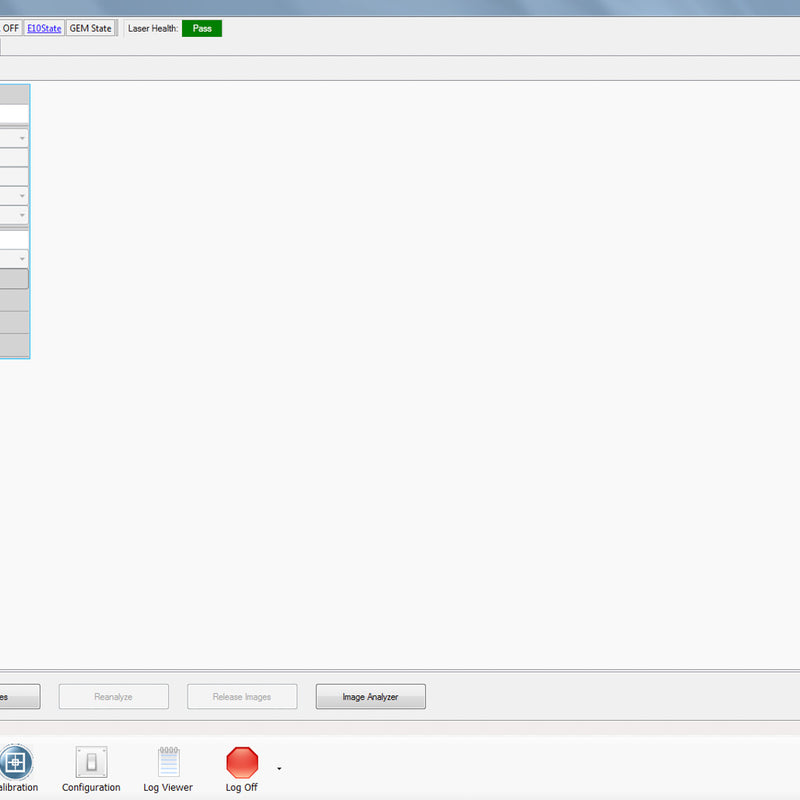Expand the third dropdown arrow in left panel
The height and width of the screenshot is (800, 800).
point(22,215)
